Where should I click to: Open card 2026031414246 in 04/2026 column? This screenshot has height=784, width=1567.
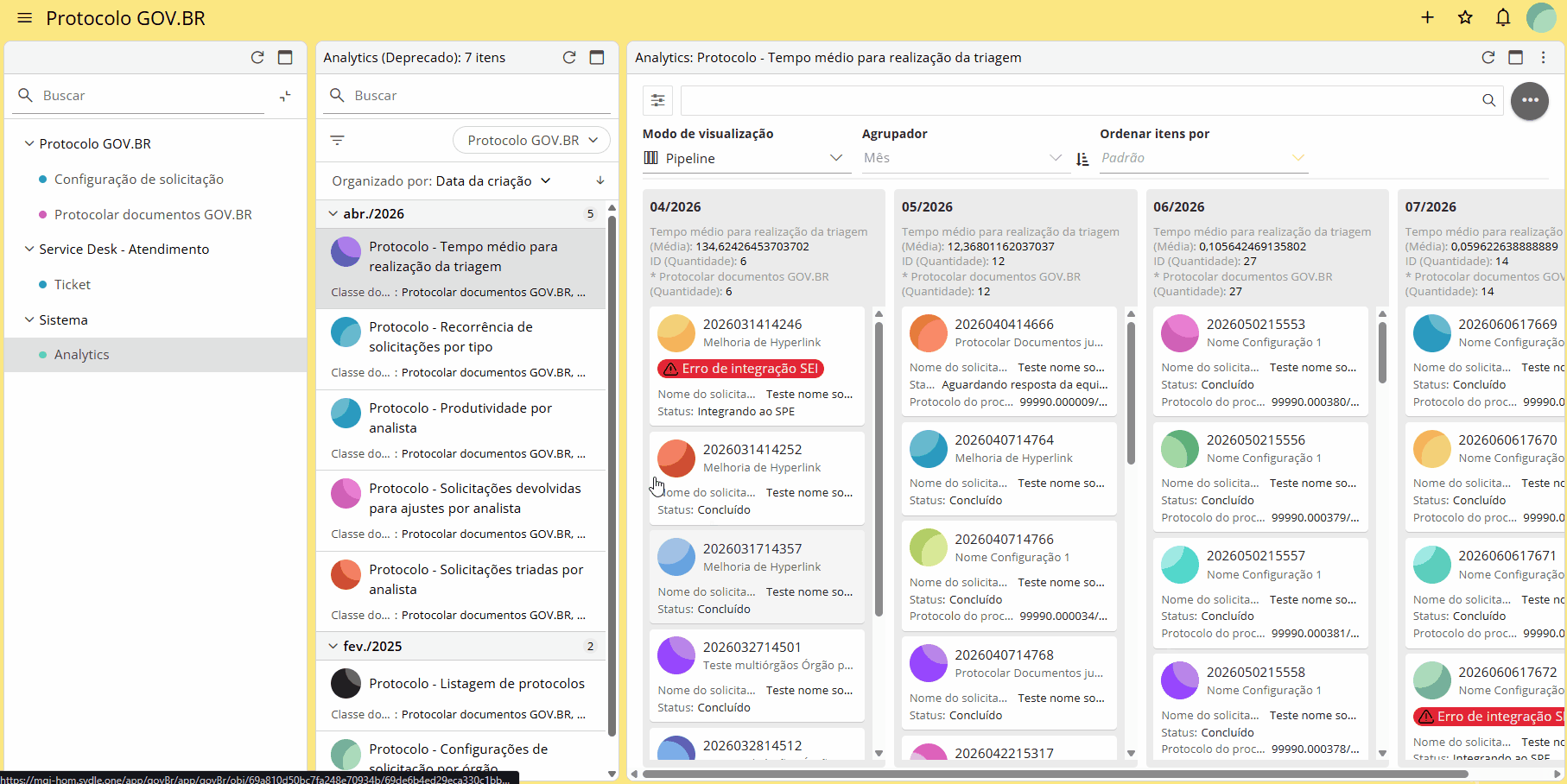757,366
